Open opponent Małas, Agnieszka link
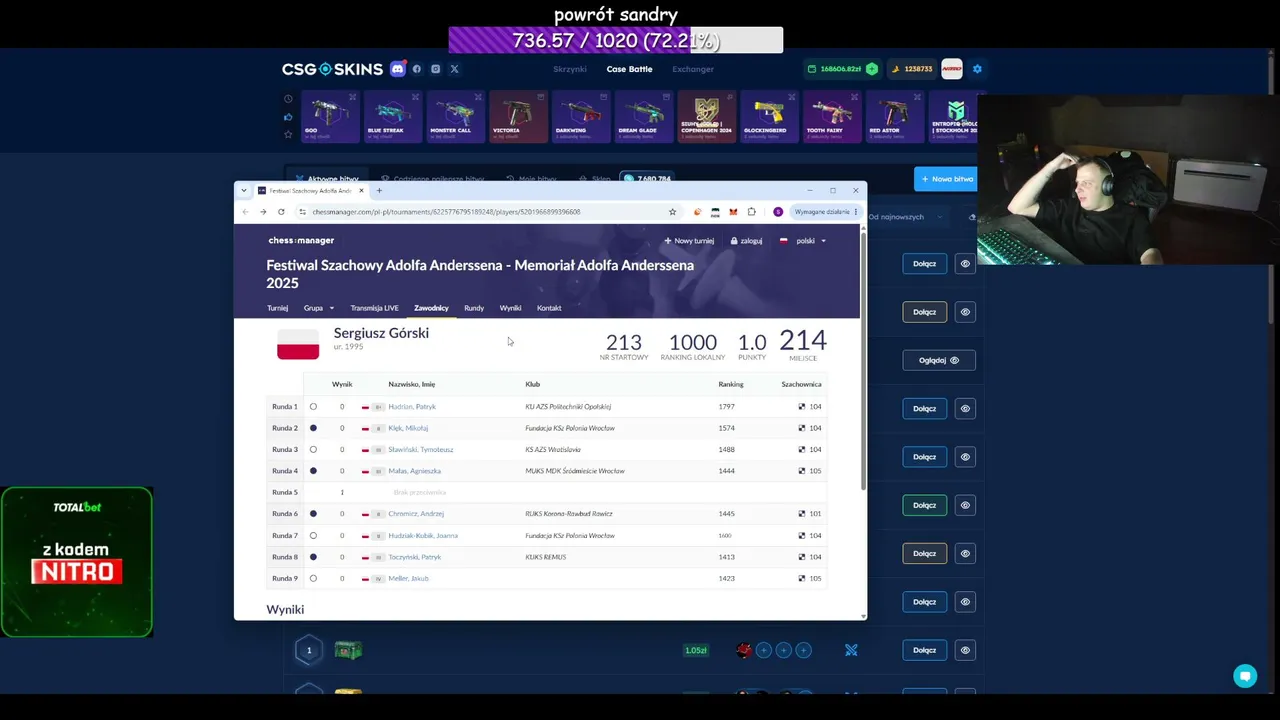The width and height of the screenshot is (1280, 720). [414, 471]
